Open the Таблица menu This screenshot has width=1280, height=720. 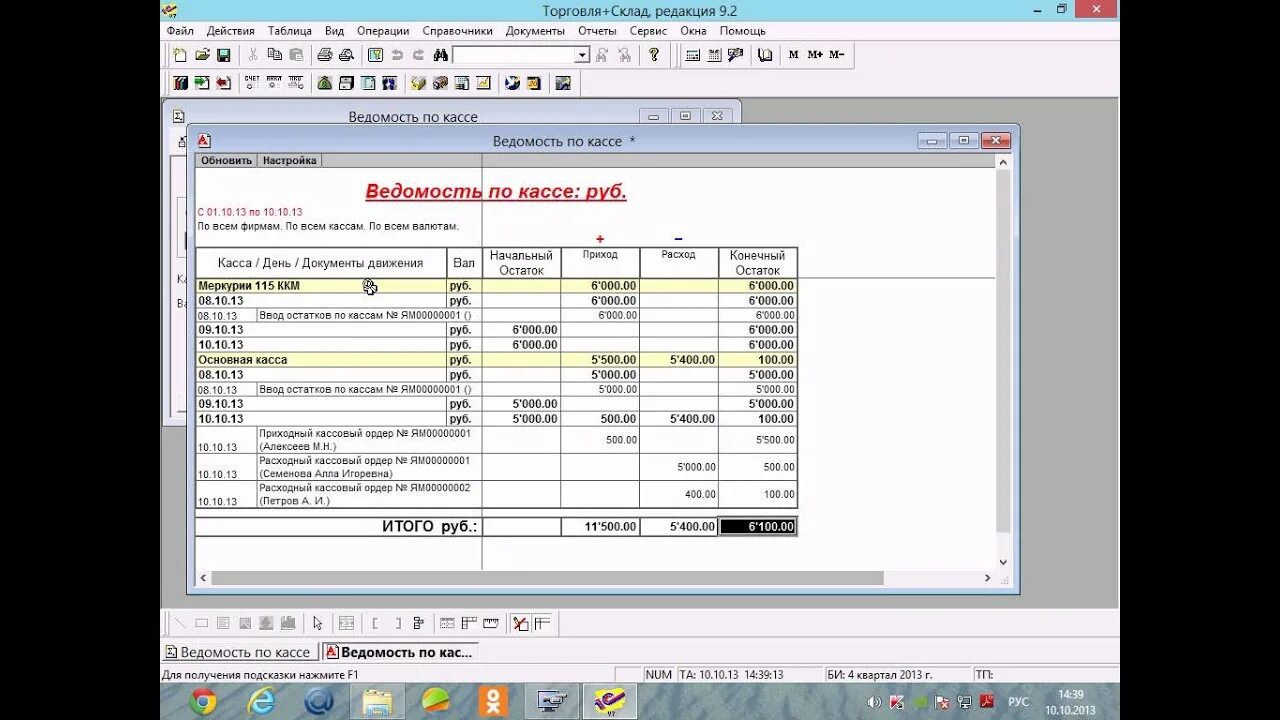(x=290, y=31)
